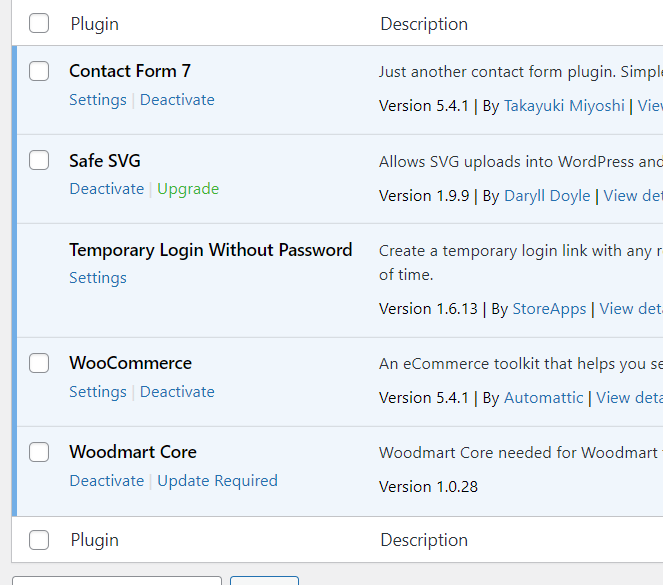663x585 pixels.
Task: Click Version 5.4.1 in WooCommerce row
Action: point(424,398)
